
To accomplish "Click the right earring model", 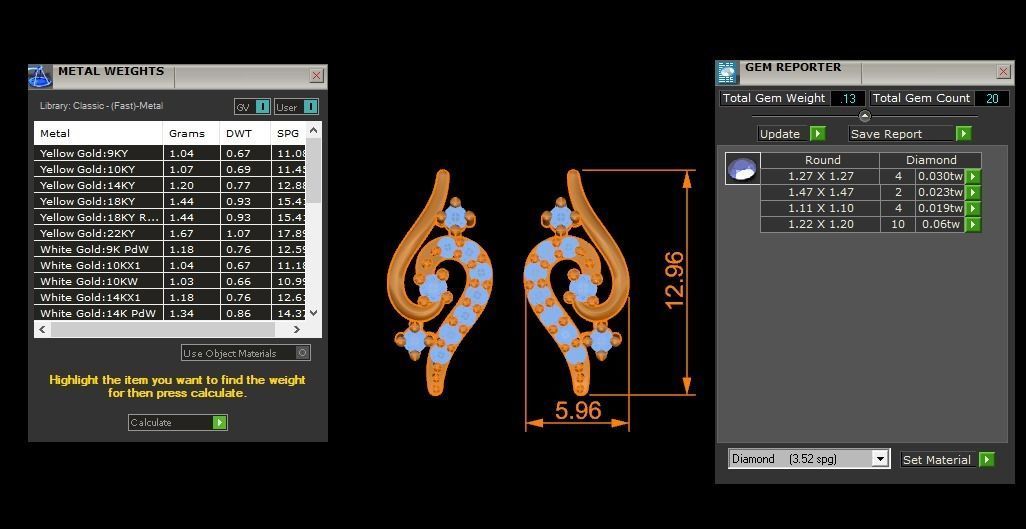I will [x=577, y=283].
